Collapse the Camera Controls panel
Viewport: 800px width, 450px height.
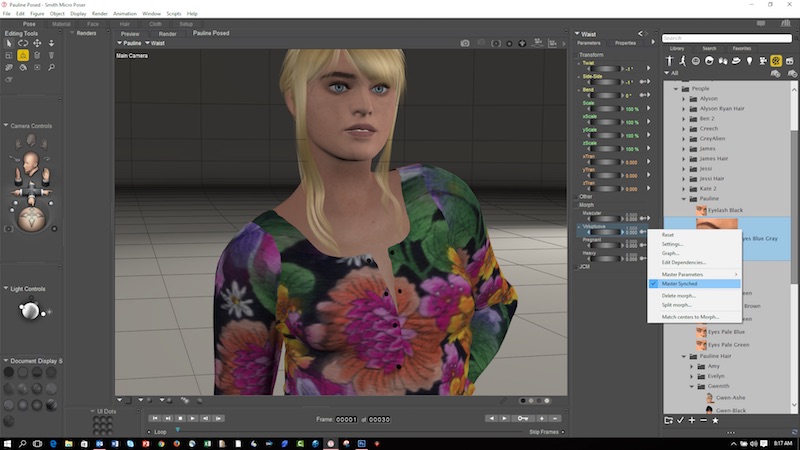[x=6, y=126]
